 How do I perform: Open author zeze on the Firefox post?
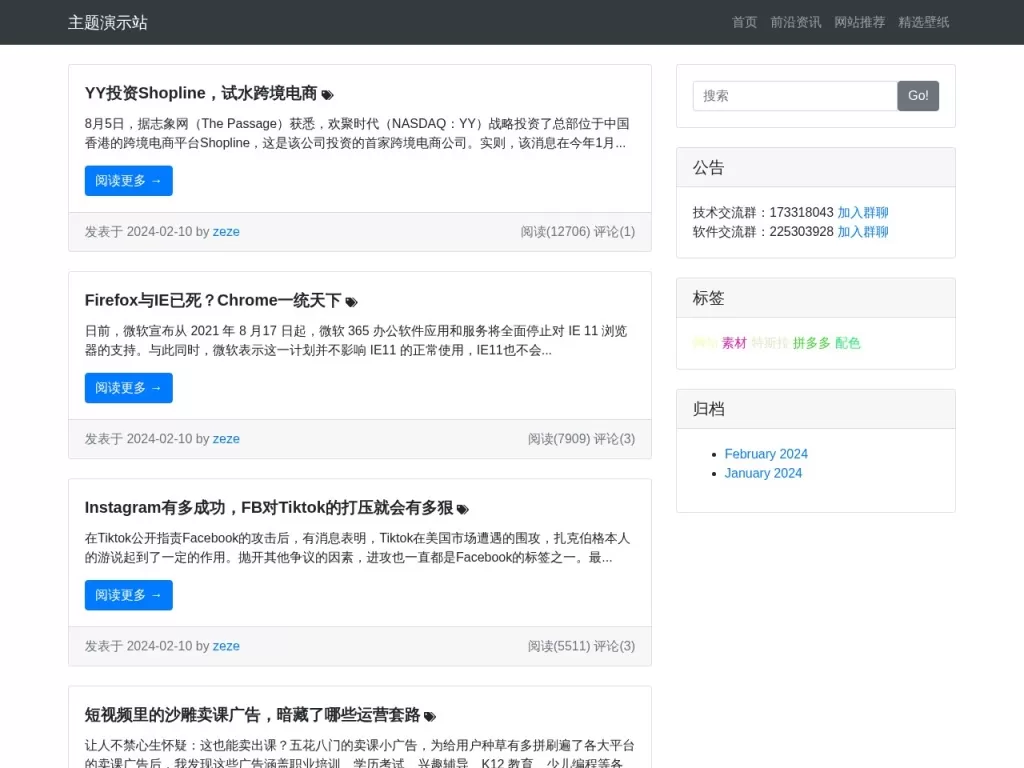(226, 439)
